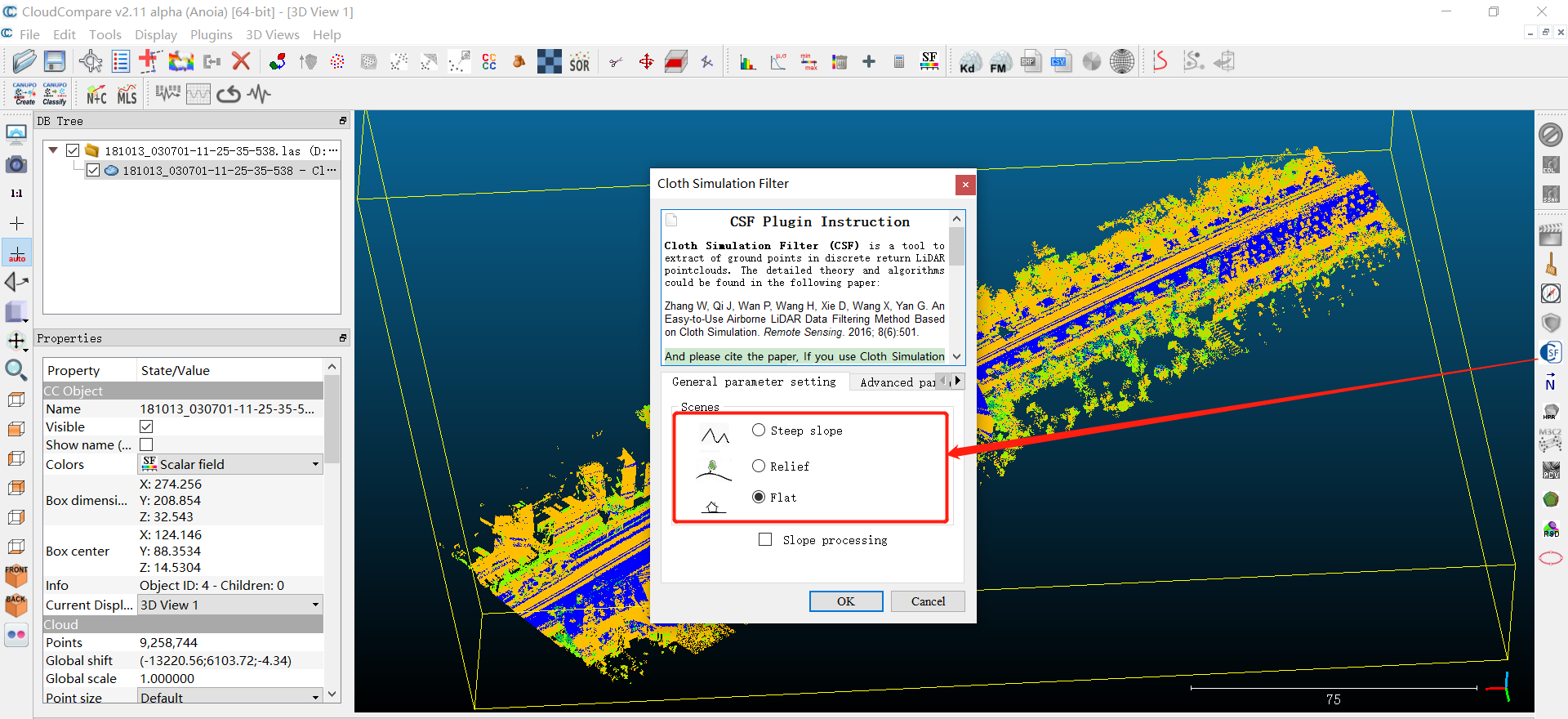
Task: Collapse the .las folder tree node
Action: pyautogui.click(x=53, y=150)
